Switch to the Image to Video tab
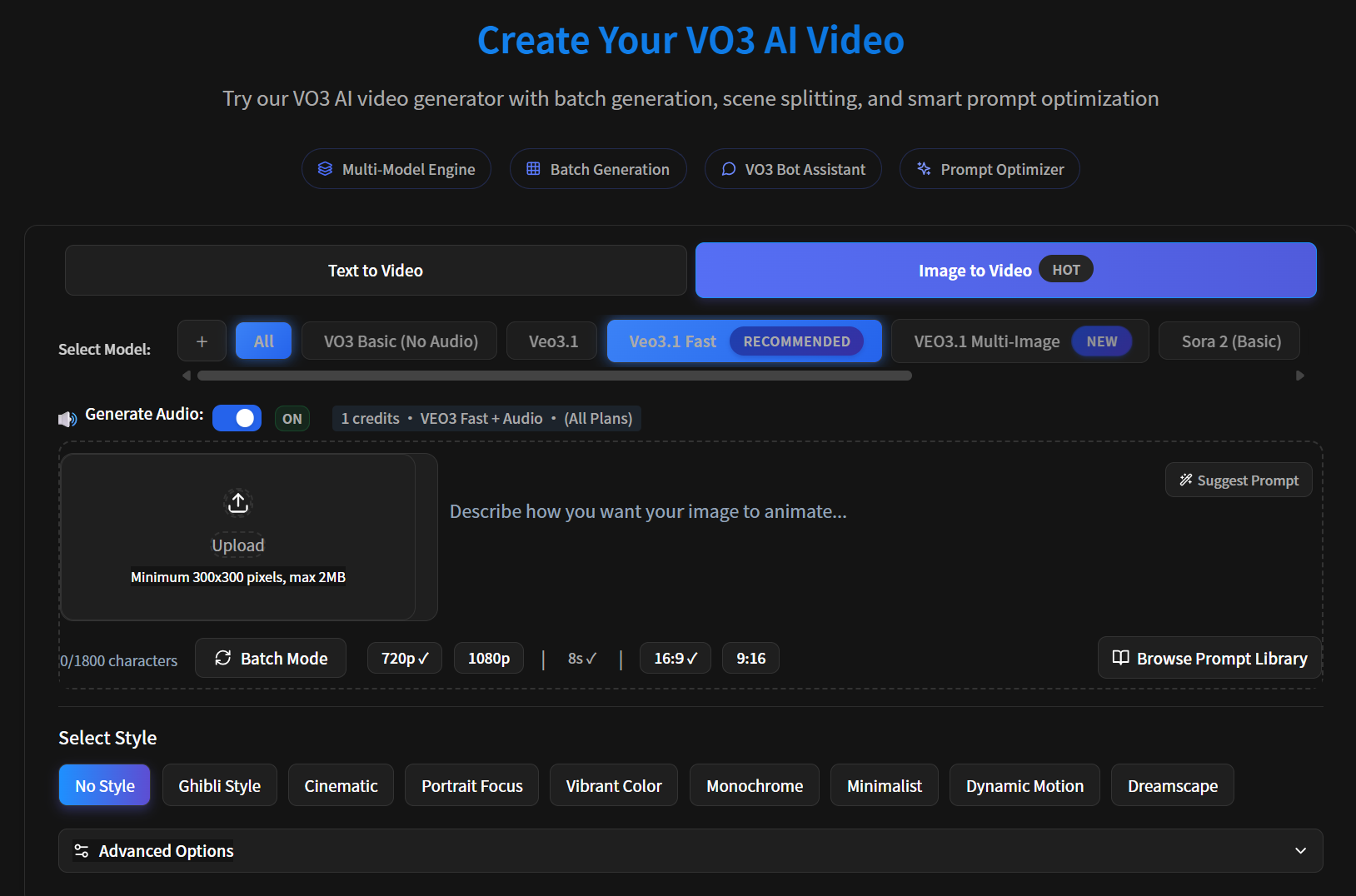This screenshot has width=1356, height=896. 1006,271
